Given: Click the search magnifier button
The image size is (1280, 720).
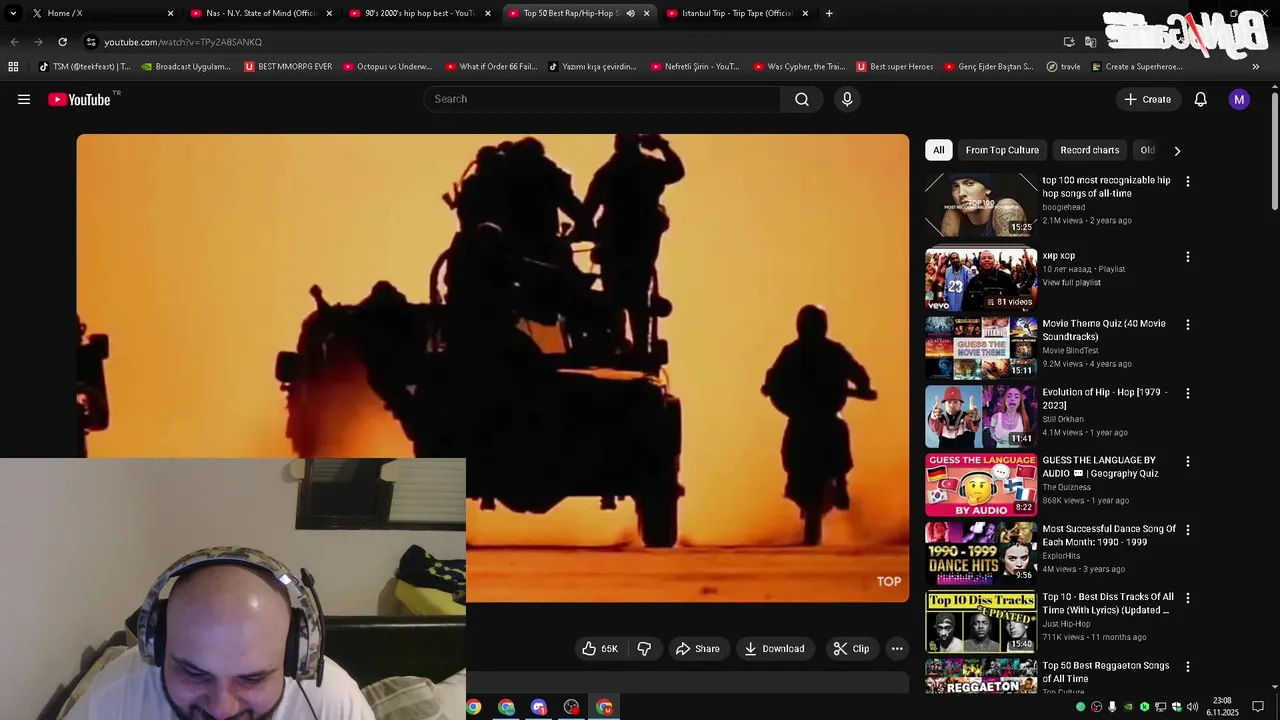Looking at the screenshot, I should pyautogui.click(x=802, y=99).
